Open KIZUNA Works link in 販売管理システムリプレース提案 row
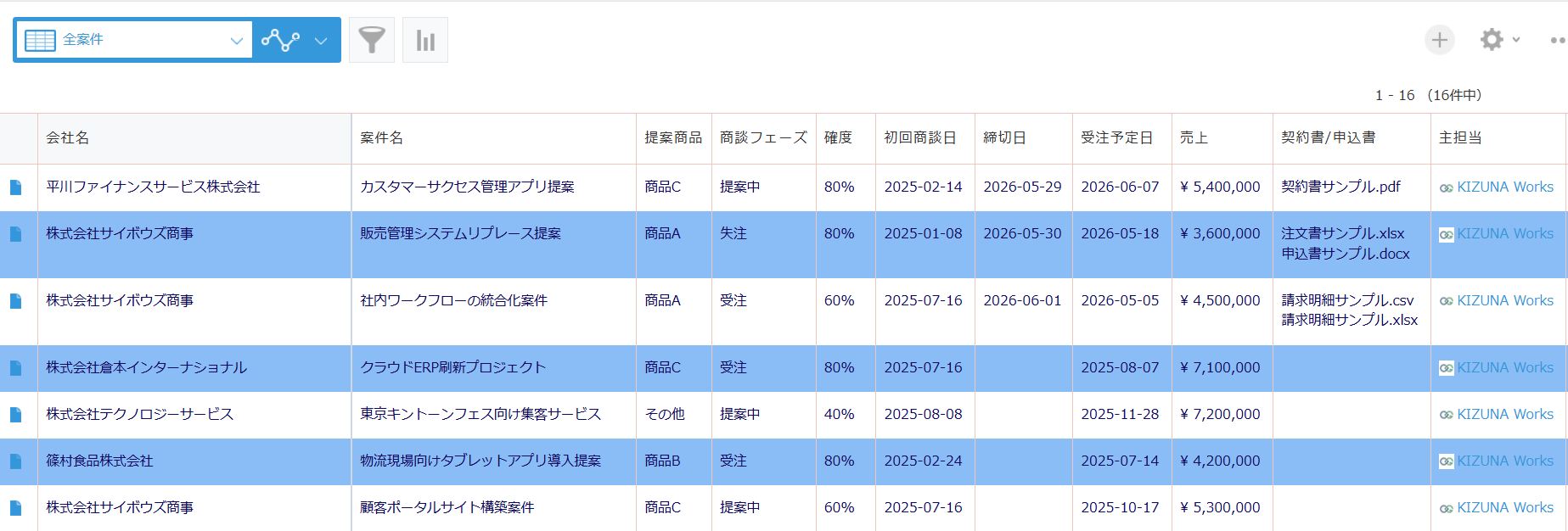Viewport: 1568px width, 531px height. pyautogui.click(x=1504, y=233)
